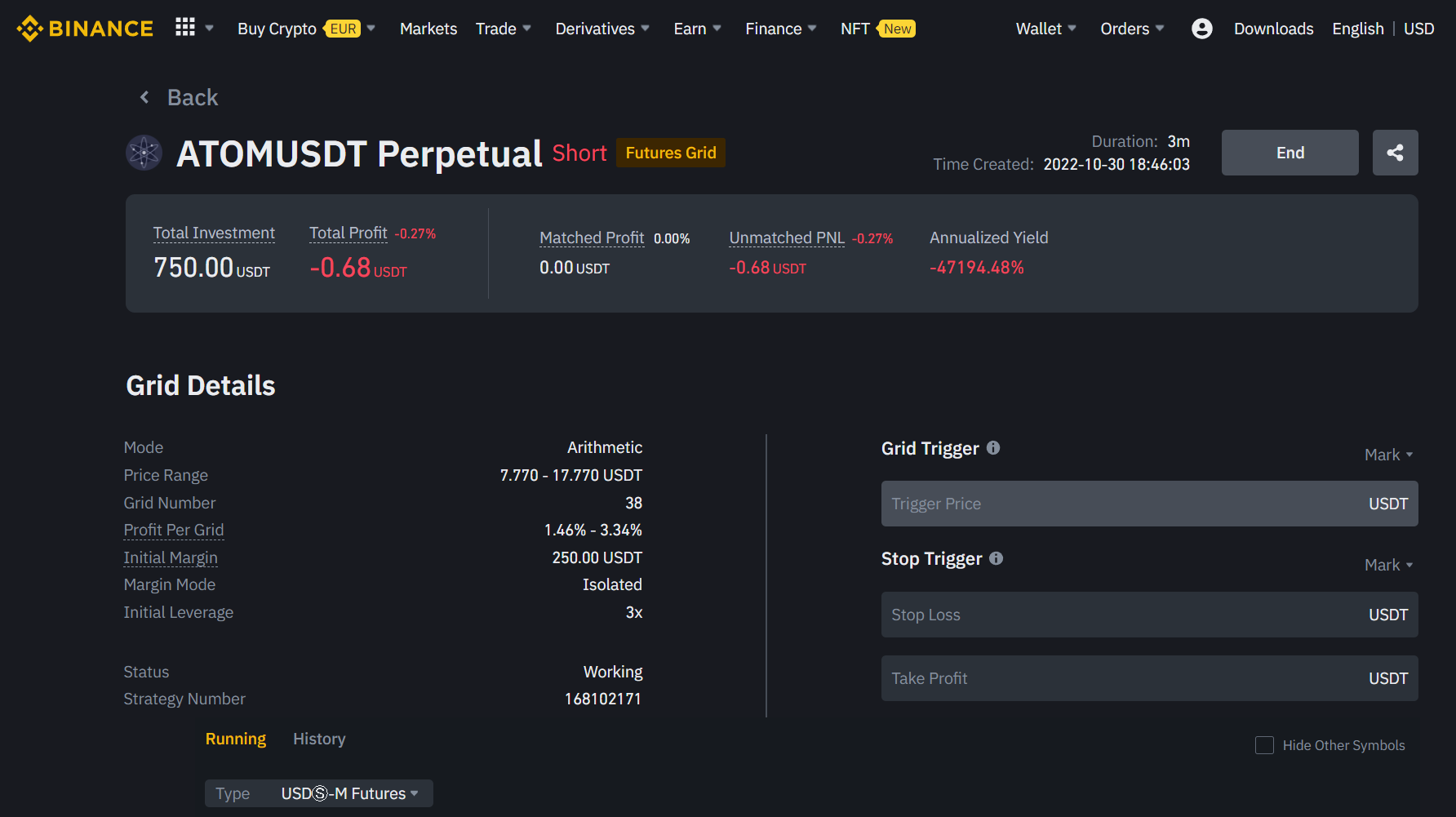Click the ATOM coin icon
Screen dimensions: 1456x817
pyautogui.click(x=144, y=153)
